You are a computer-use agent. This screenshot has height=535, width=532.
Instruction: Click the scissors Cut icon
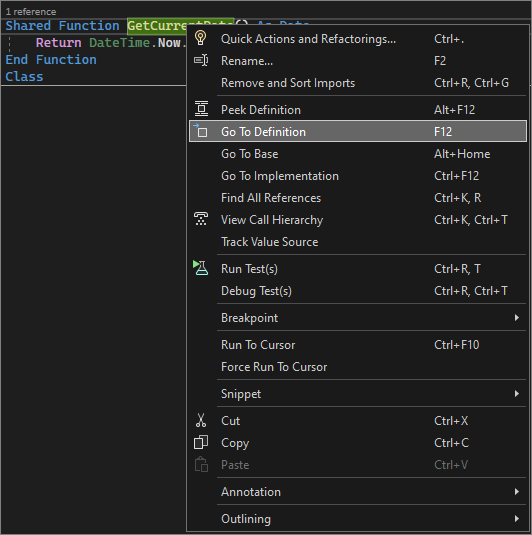point(201,420)
